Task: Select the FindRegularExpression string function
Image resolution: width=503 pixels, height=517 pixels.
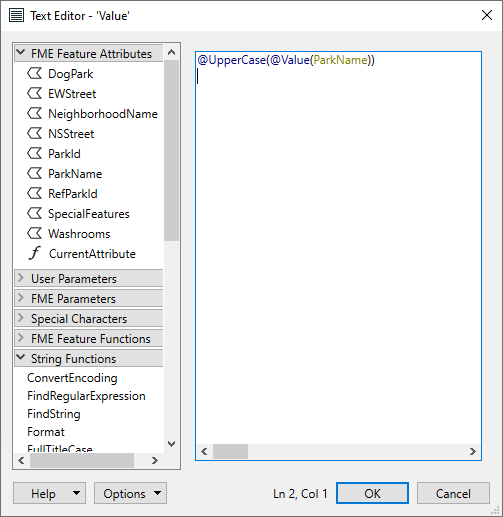Action: (86, 396)
